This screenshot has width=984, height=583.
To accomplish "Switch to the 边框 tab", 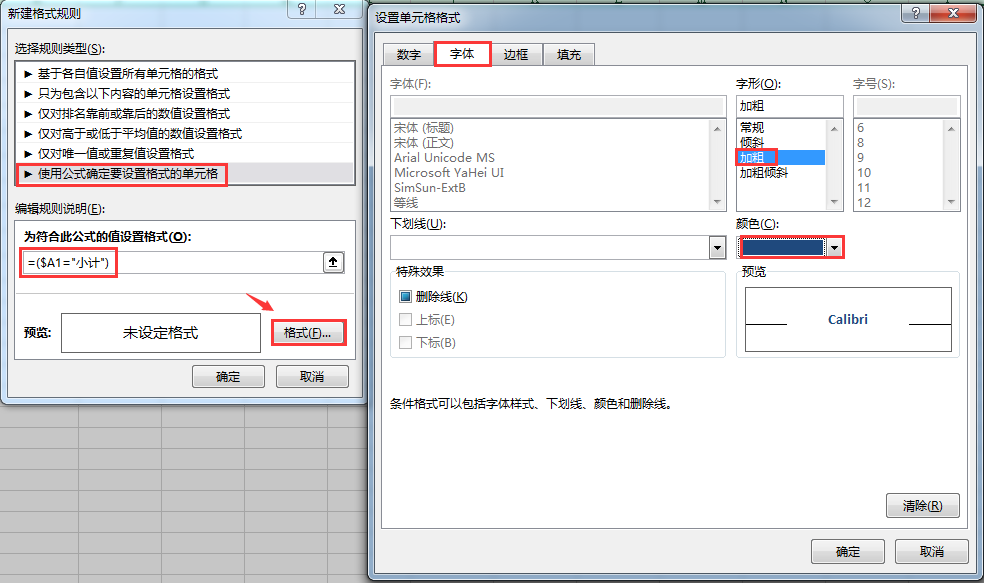I will click(x=516, y=55).
